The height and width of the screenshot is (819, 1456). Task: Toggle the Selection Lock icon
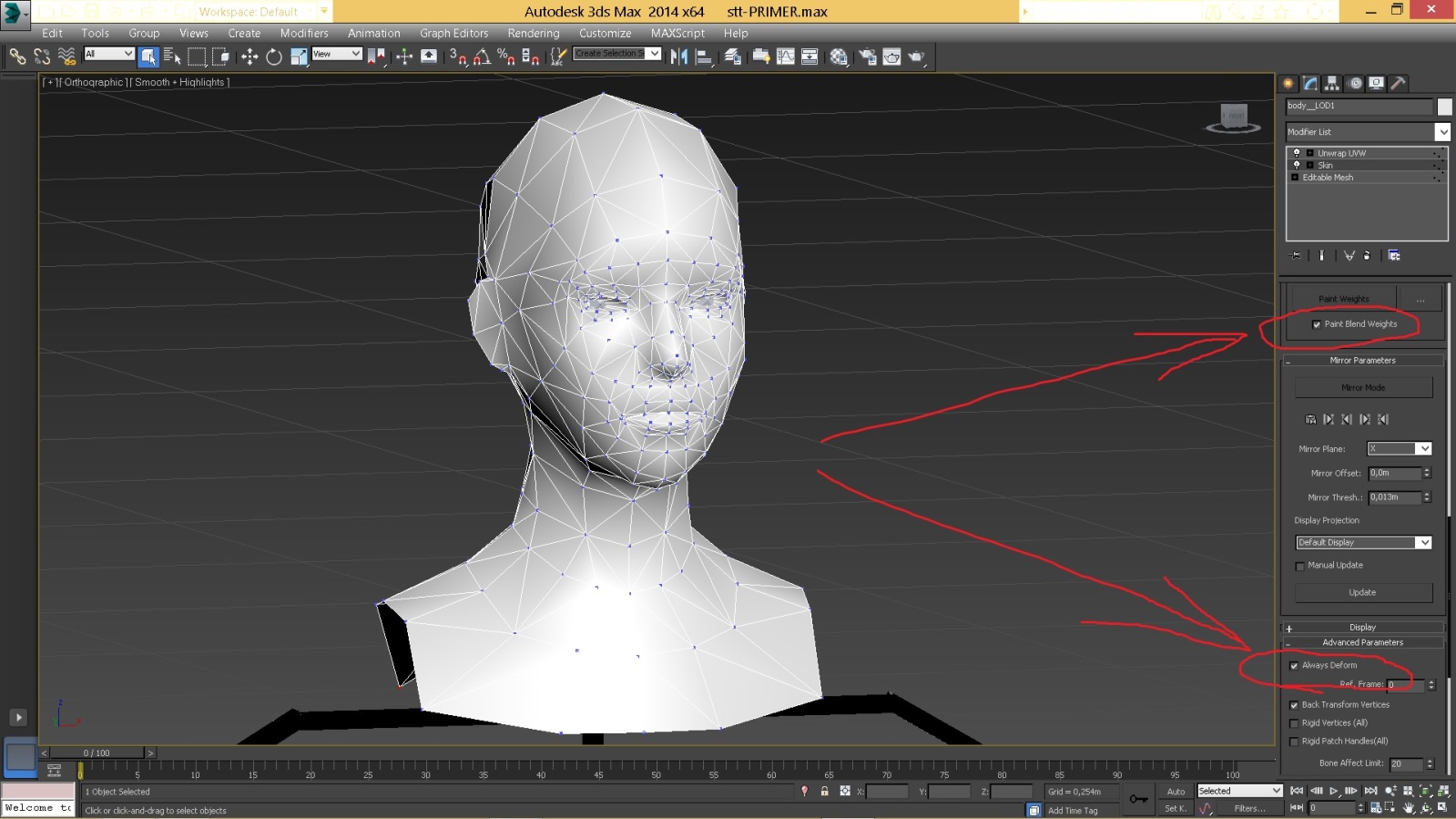pyautogui.click(x=824, y=792)
